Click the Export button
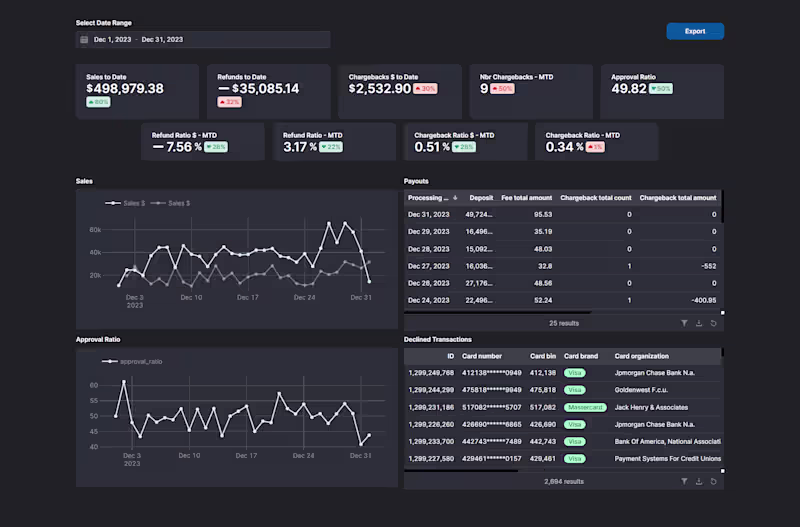 point(695,31)
